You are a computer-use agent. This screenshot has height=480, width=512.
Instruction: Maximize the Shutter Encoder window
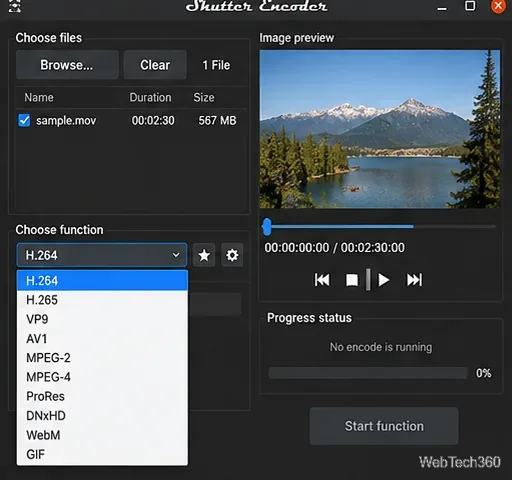click(x=470, y=6)
